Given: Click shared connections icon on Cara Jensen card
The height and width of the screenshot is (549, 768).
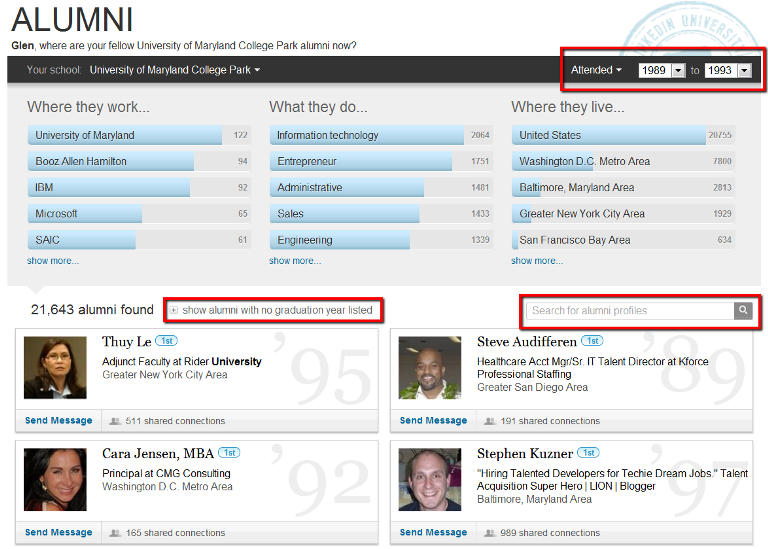Looking at the screenshot, I should pos(115,533).
